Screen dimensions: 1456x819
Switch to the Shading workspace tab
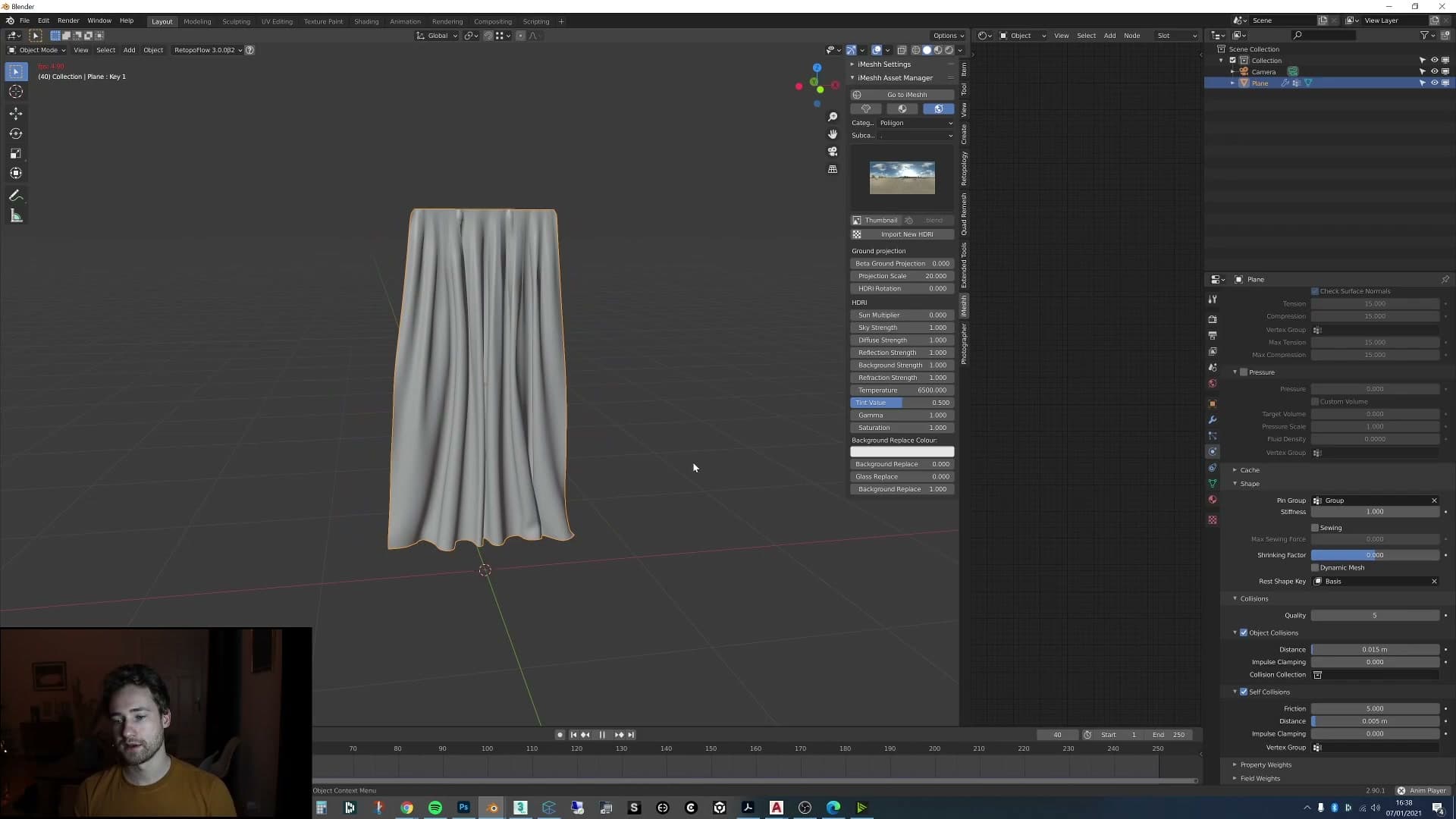(x=366, y=22)
